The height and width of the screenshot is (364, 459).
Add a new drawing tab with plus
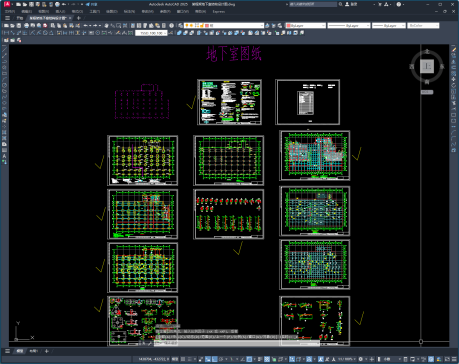point(79,18)
